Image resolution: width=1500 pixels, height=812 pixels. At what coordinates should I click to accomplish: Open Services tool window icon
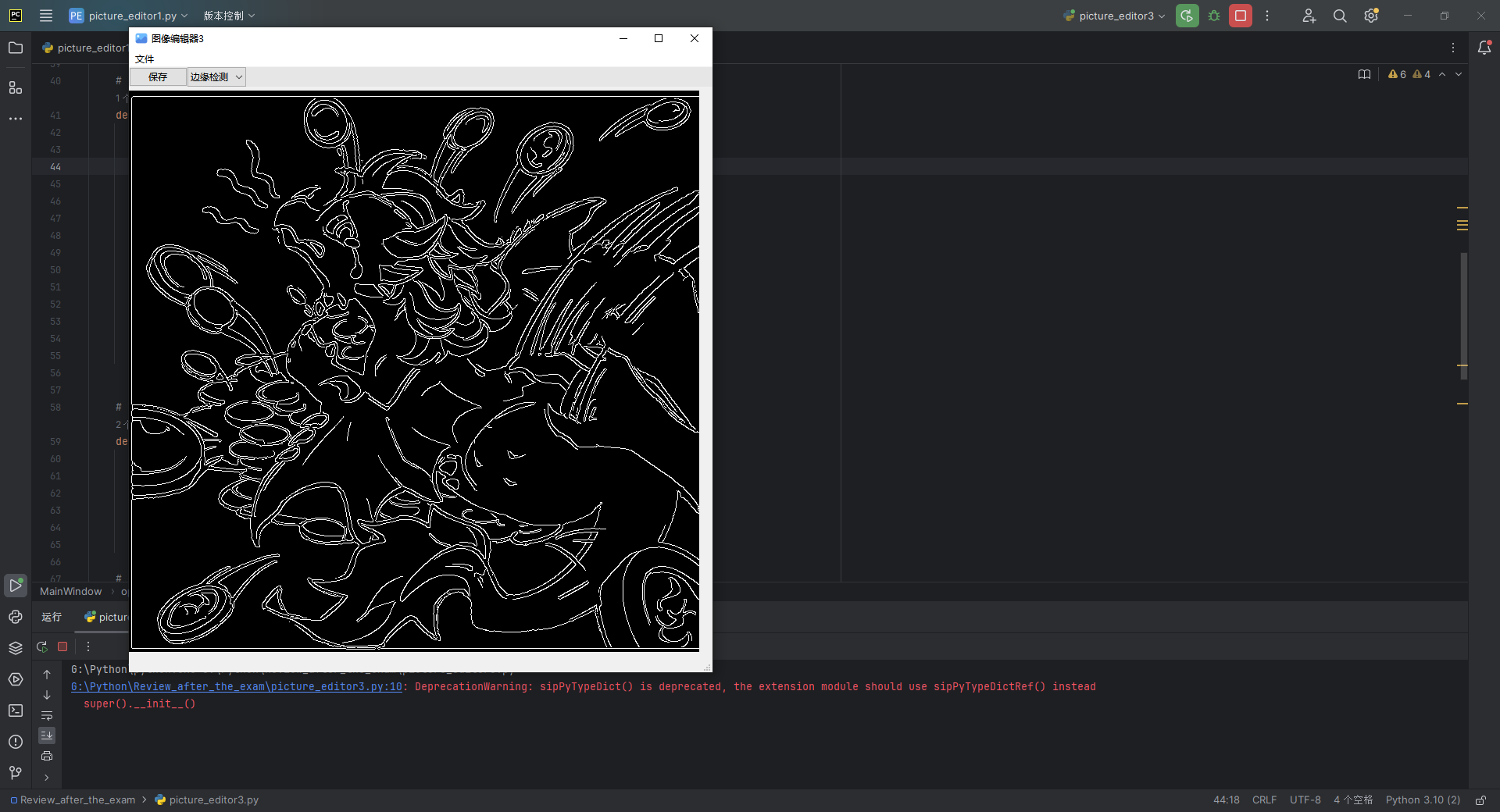click(x=16, y=679)
